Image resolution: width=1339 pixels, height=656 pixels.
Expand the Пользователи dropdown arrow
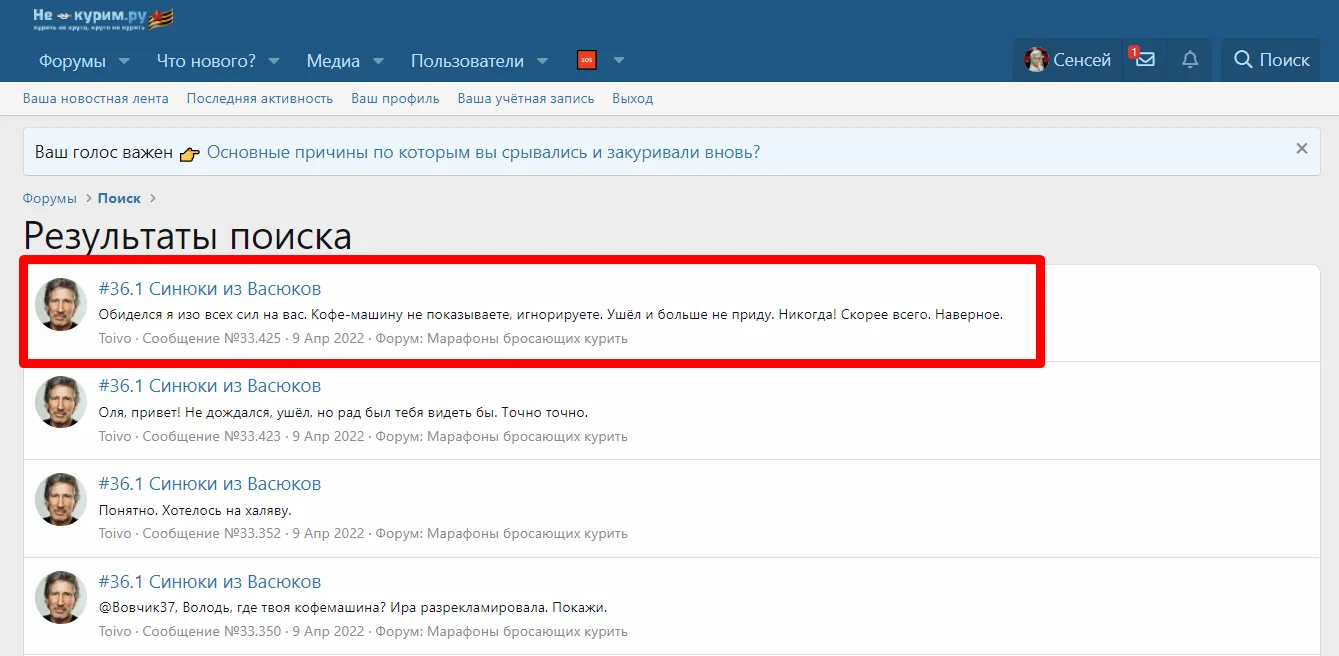click(543, 61)
